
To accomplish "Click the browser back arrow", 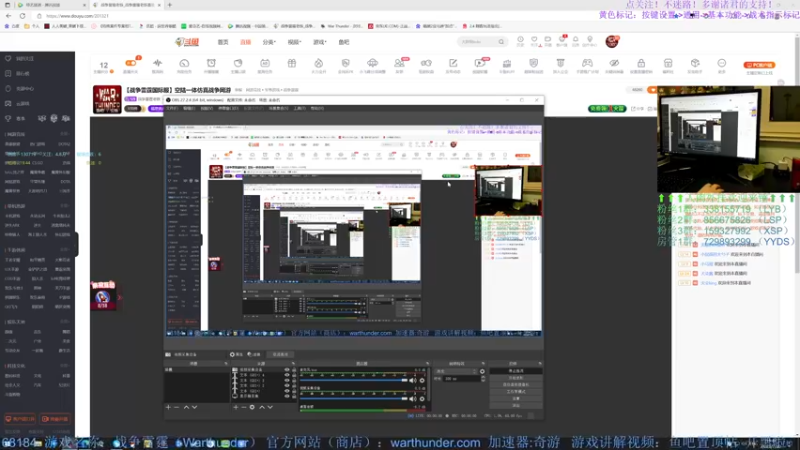I will 8,16.
